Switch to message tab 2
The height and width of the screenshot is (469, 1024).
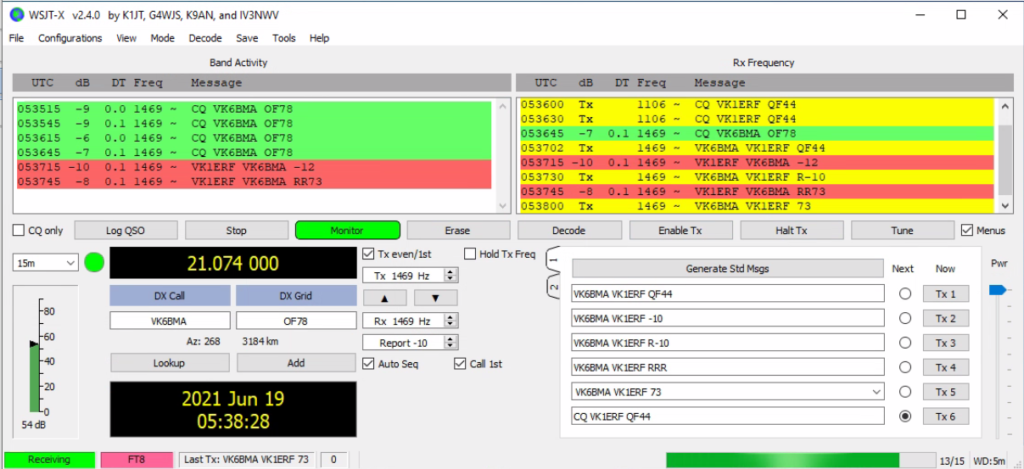coord(551,289)
